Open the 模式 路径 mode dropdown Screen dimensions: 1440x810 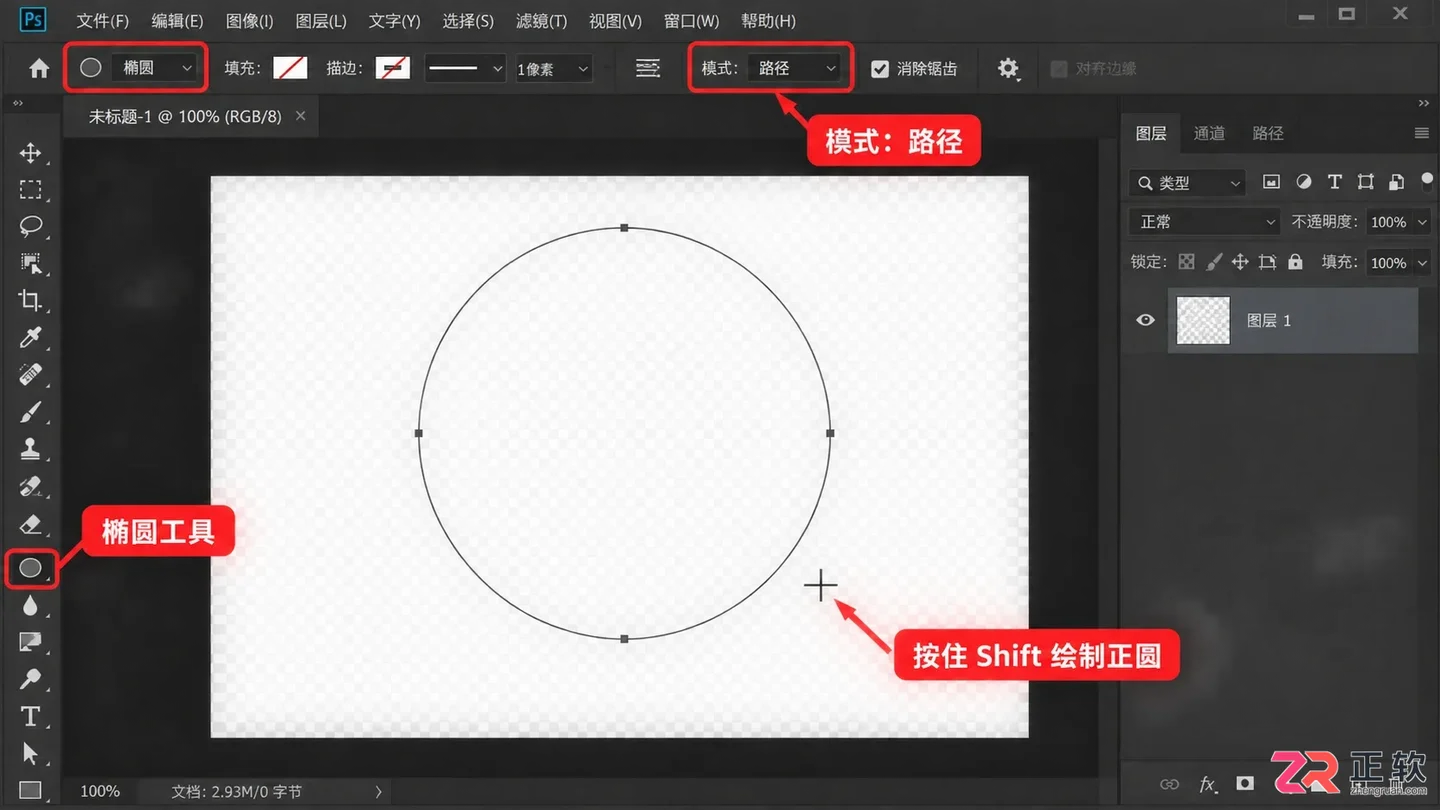(797, 68)
